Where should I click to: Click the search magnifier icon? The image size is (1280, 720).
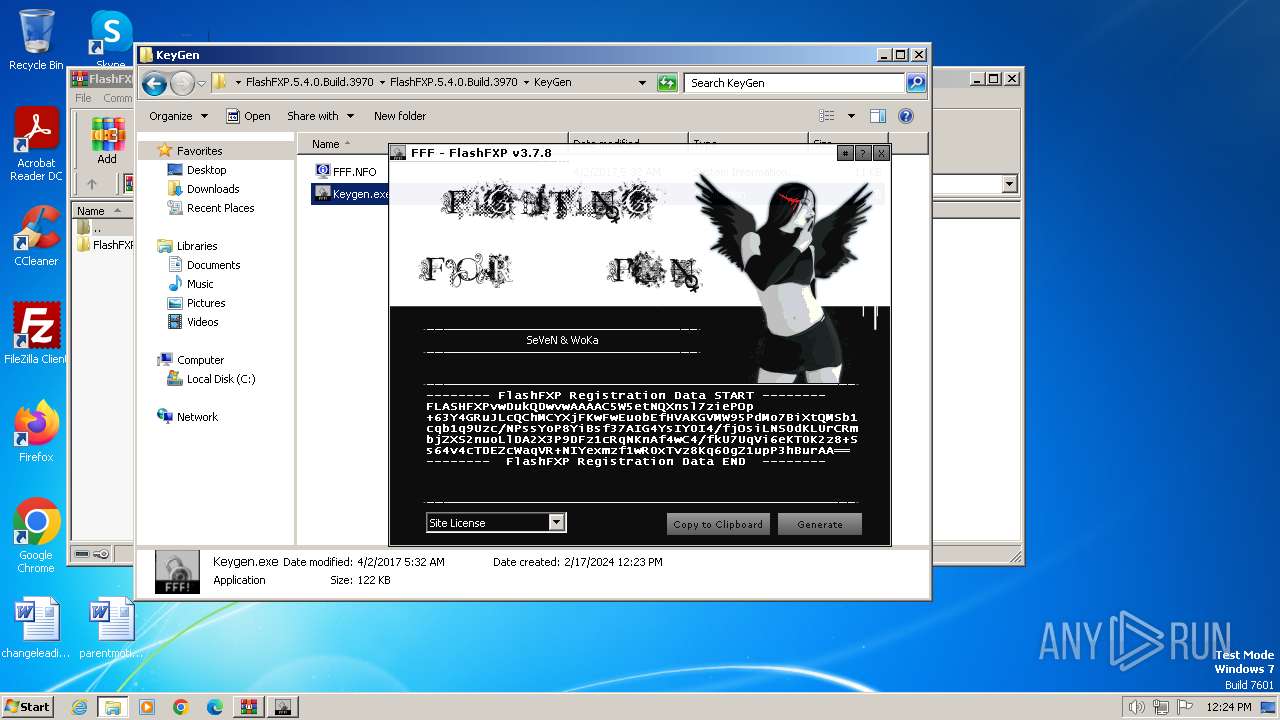point(916,83)
